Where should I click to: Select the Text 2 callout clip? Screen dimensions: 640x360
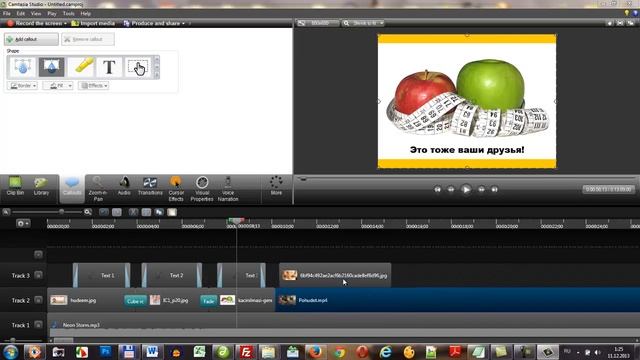coord(171,276)
